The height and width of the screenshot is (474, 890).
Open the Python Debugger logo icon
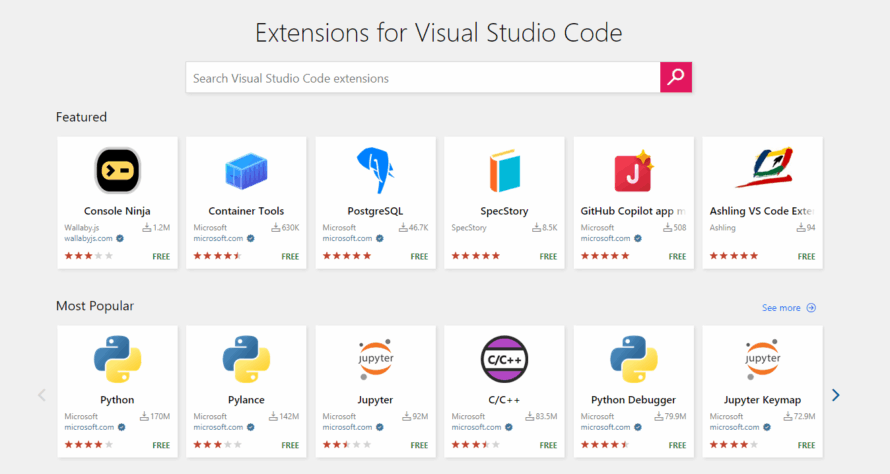633,359
